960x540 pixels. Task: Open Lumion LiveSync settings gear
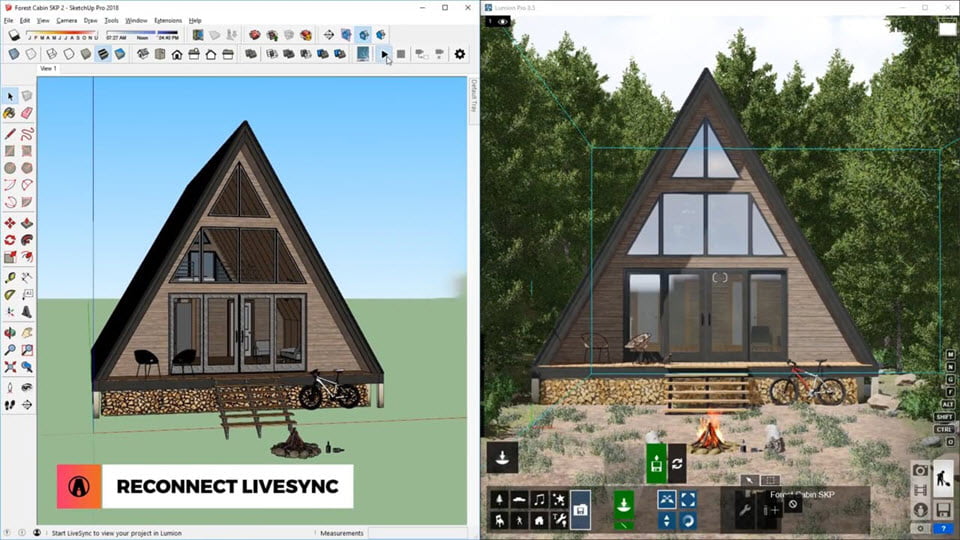pyautogui.click(x=459, y=54)
